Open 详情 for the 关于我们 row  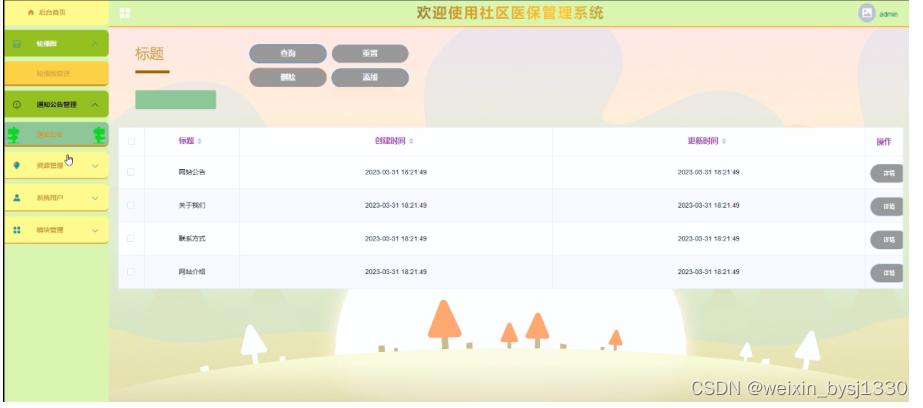[887, 206]
